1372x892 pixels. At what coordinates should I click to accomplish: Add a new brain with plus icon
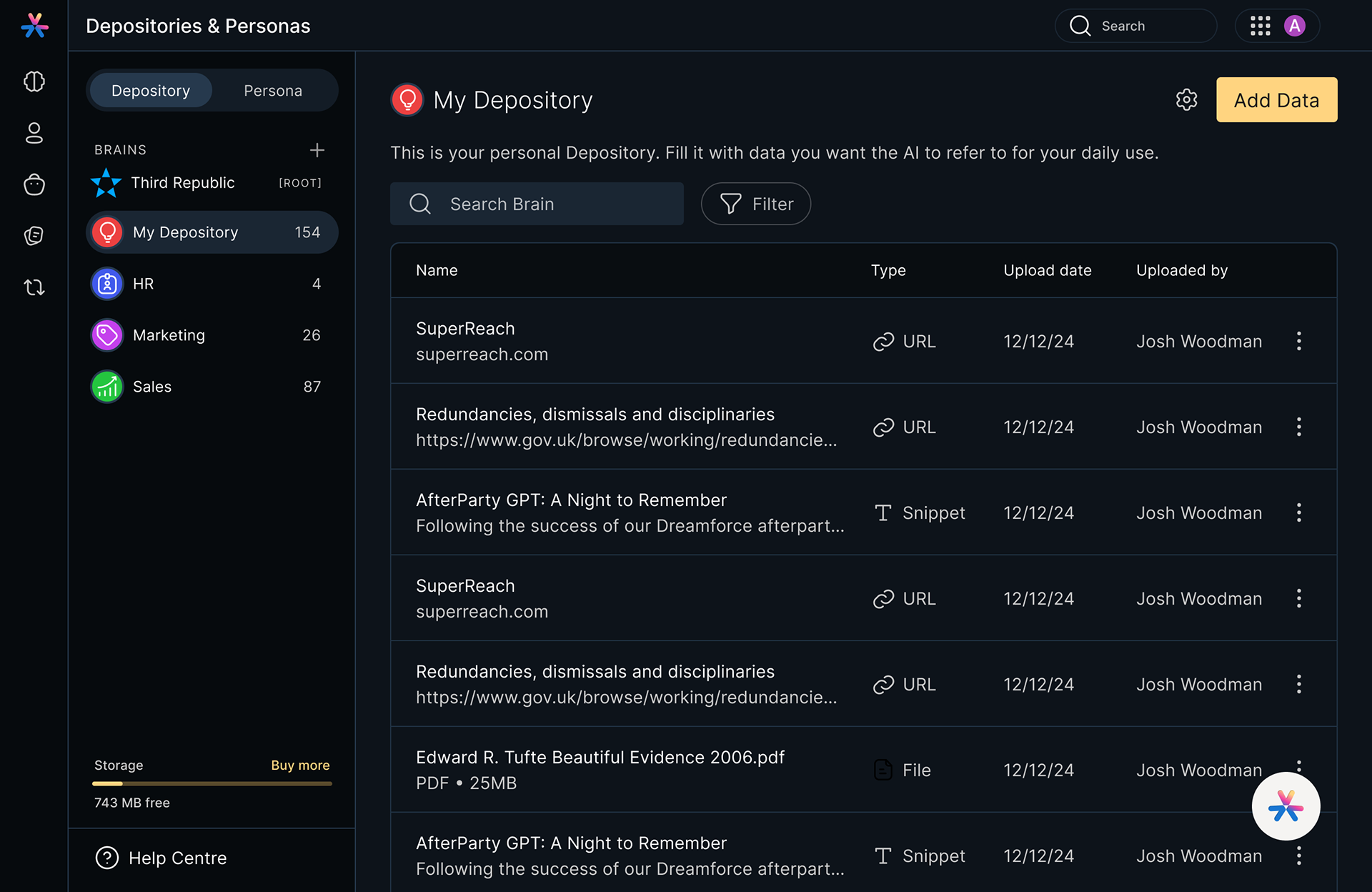(x=317, y=150)
